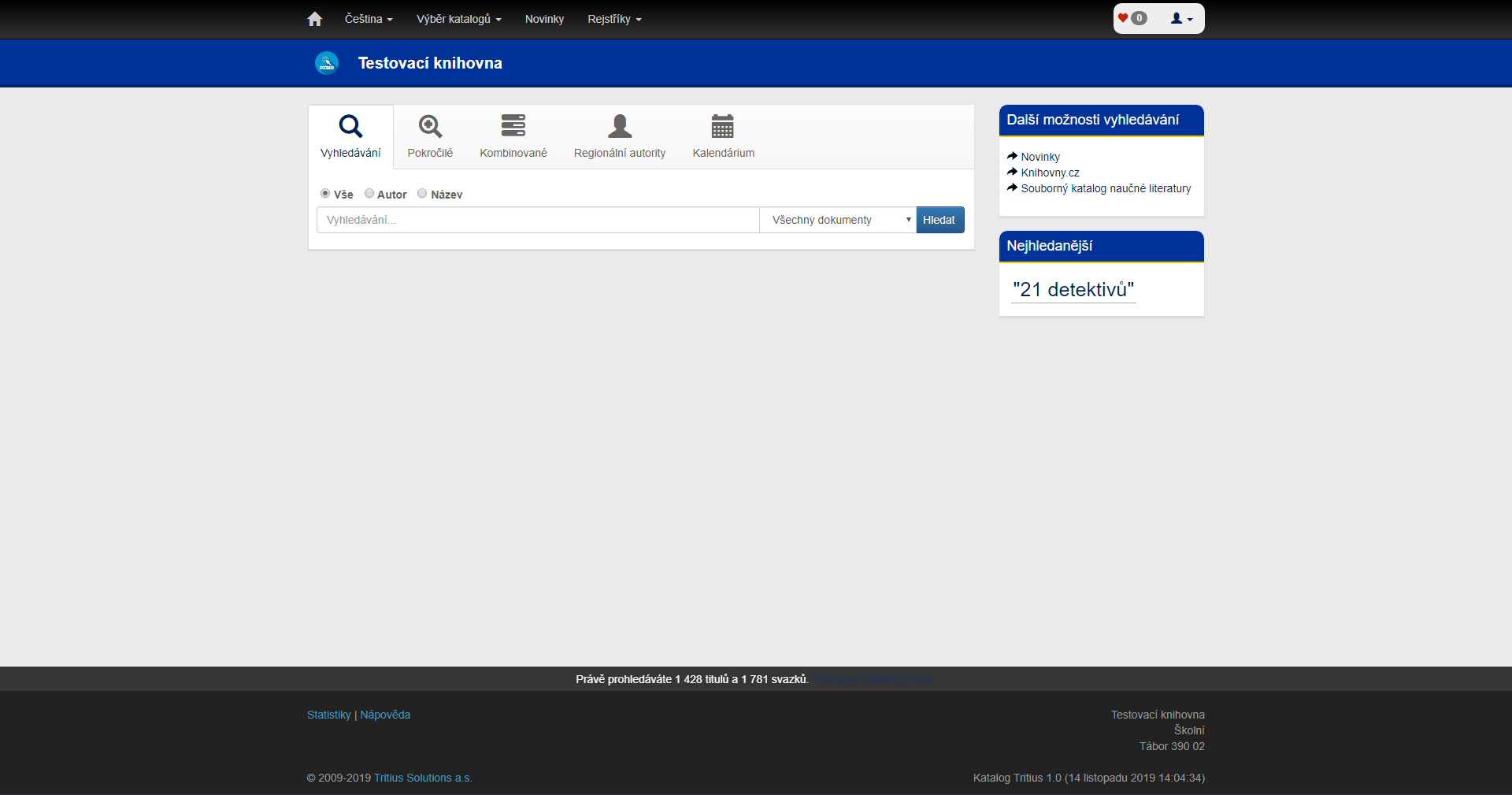
Task: Click the Hledat button
Action: pos(940,220)
